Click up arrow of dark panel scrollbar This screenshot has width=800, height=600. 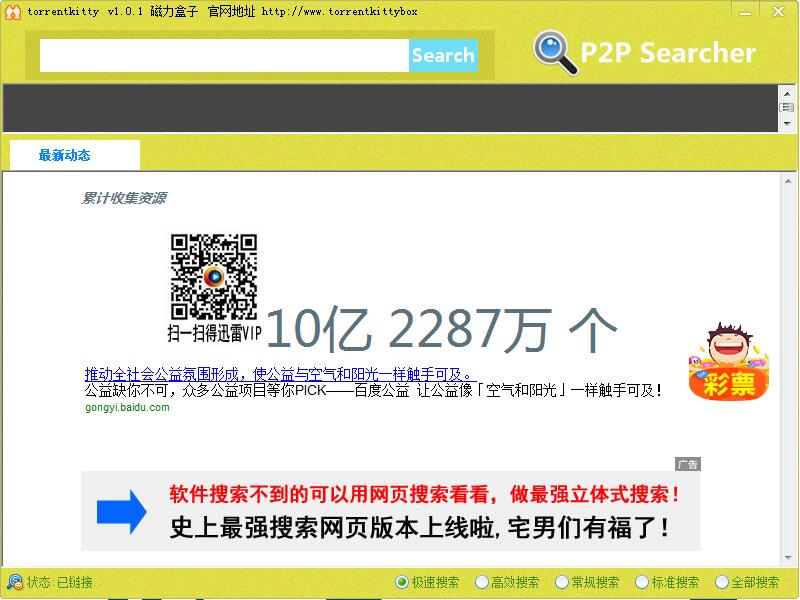click(787, 93)
